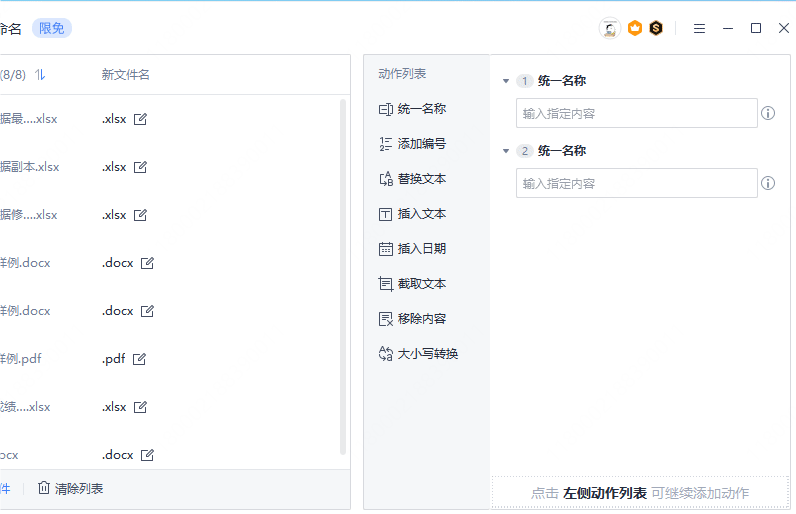Open user avatar profile

point(610,28)
